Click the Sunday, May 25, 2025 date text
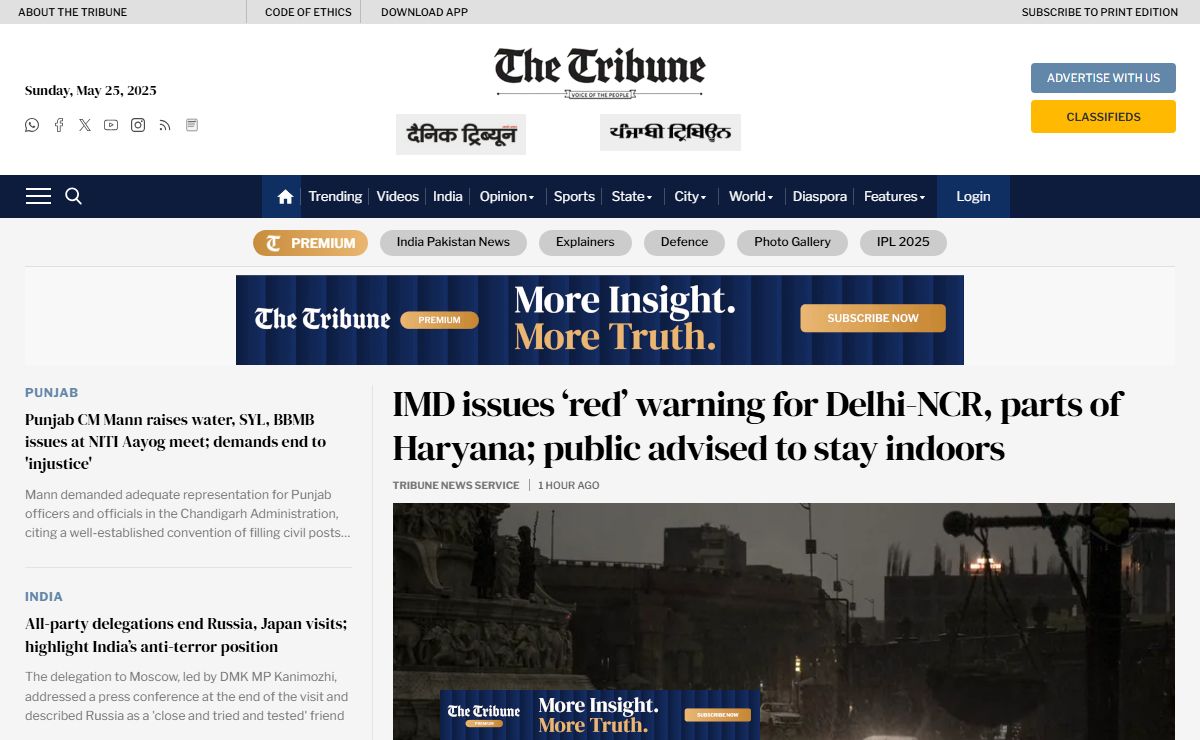Image resolution: width=1200 pixels, height=740 pixels. tap(91, 90)
